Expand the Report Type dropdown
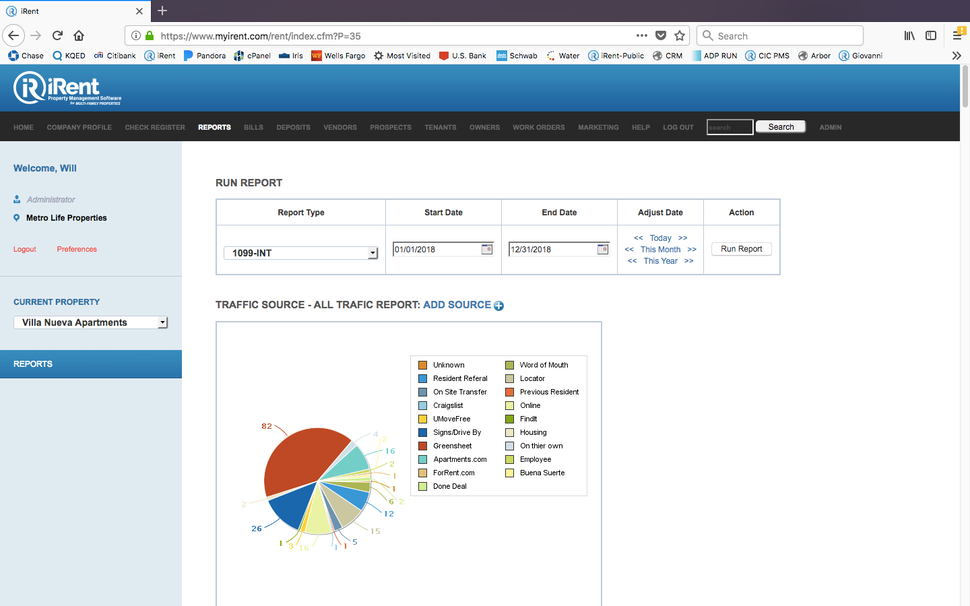Viewport: 970px width, 606px height. coord(301,253)
